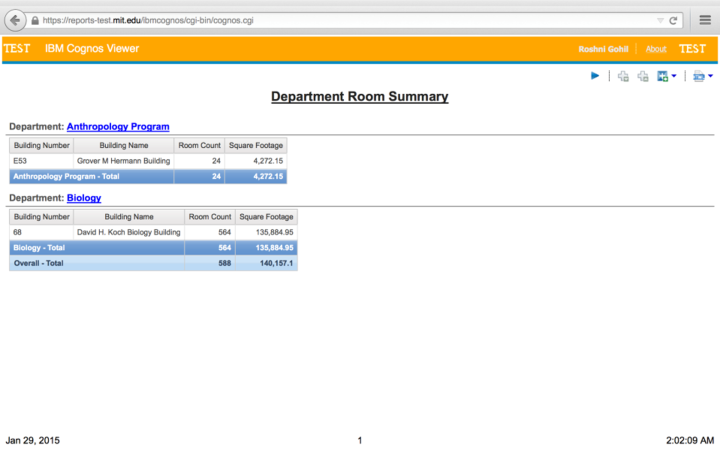Click the Run report play icon
Screen dimensions: 720x450
pos(595,76)
